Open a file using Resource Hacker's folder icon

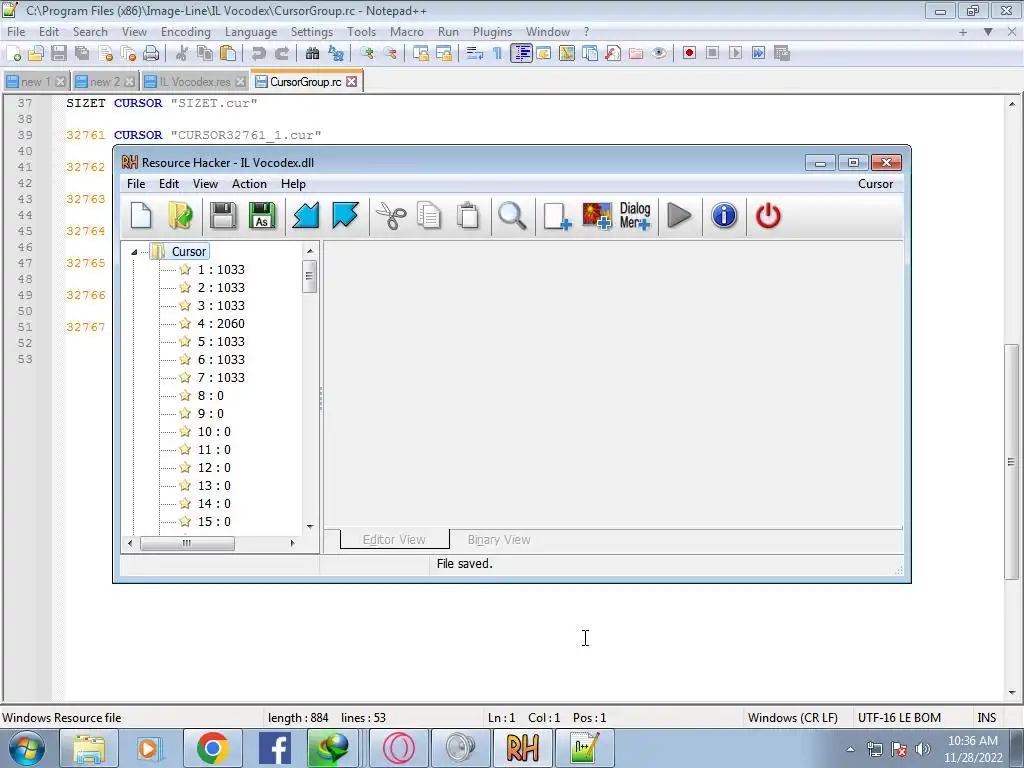[180, 216]
